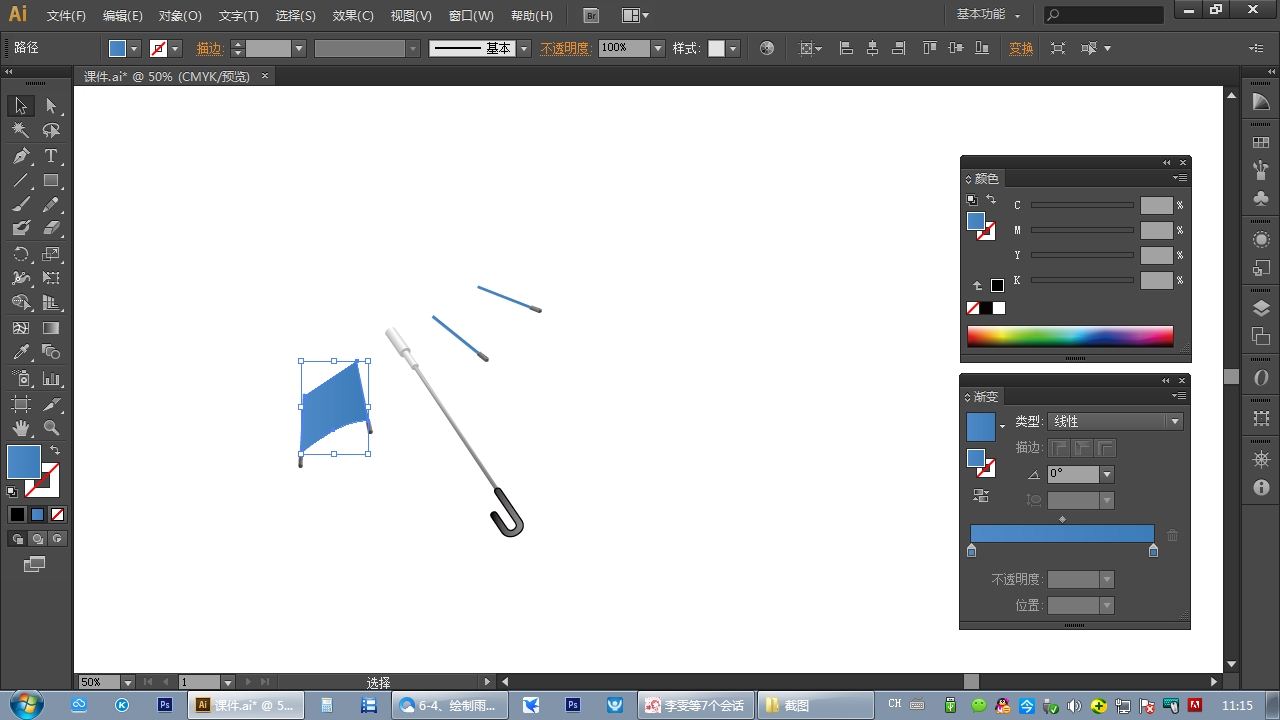Set paint to None in toolbox
Image resolution: width=1280 pixels, height=720 pixels.
coord(58,515)
